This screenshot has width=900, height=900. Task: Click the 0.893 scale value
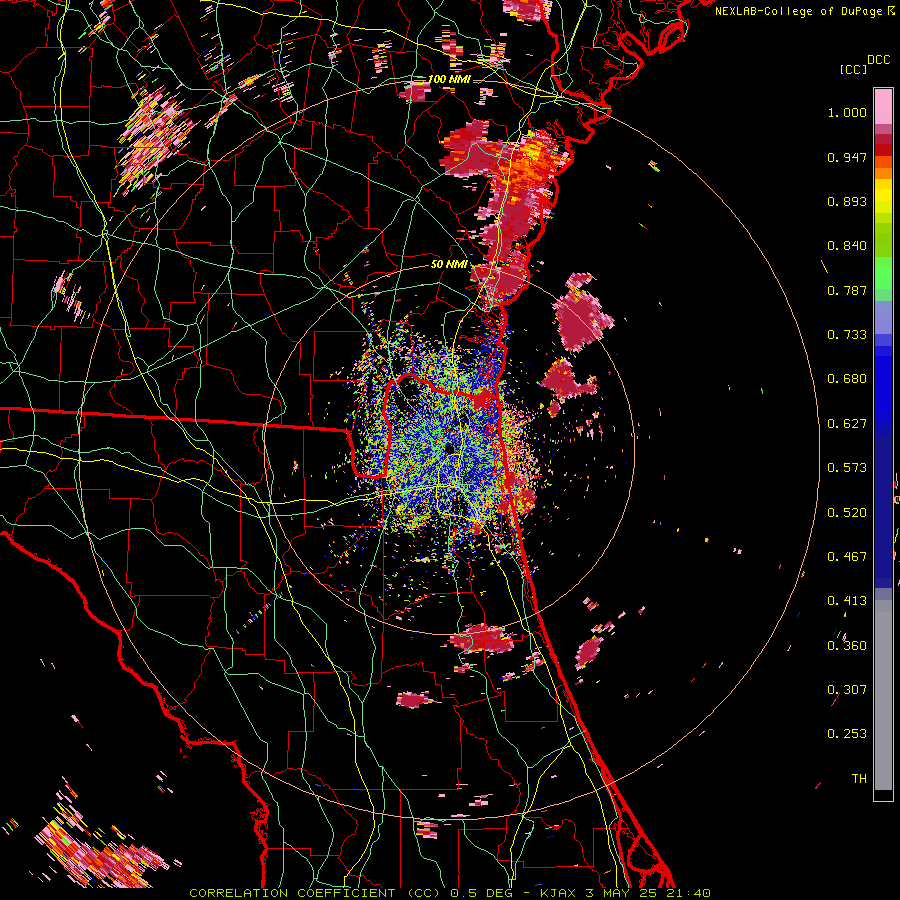[x=847, y=201]
